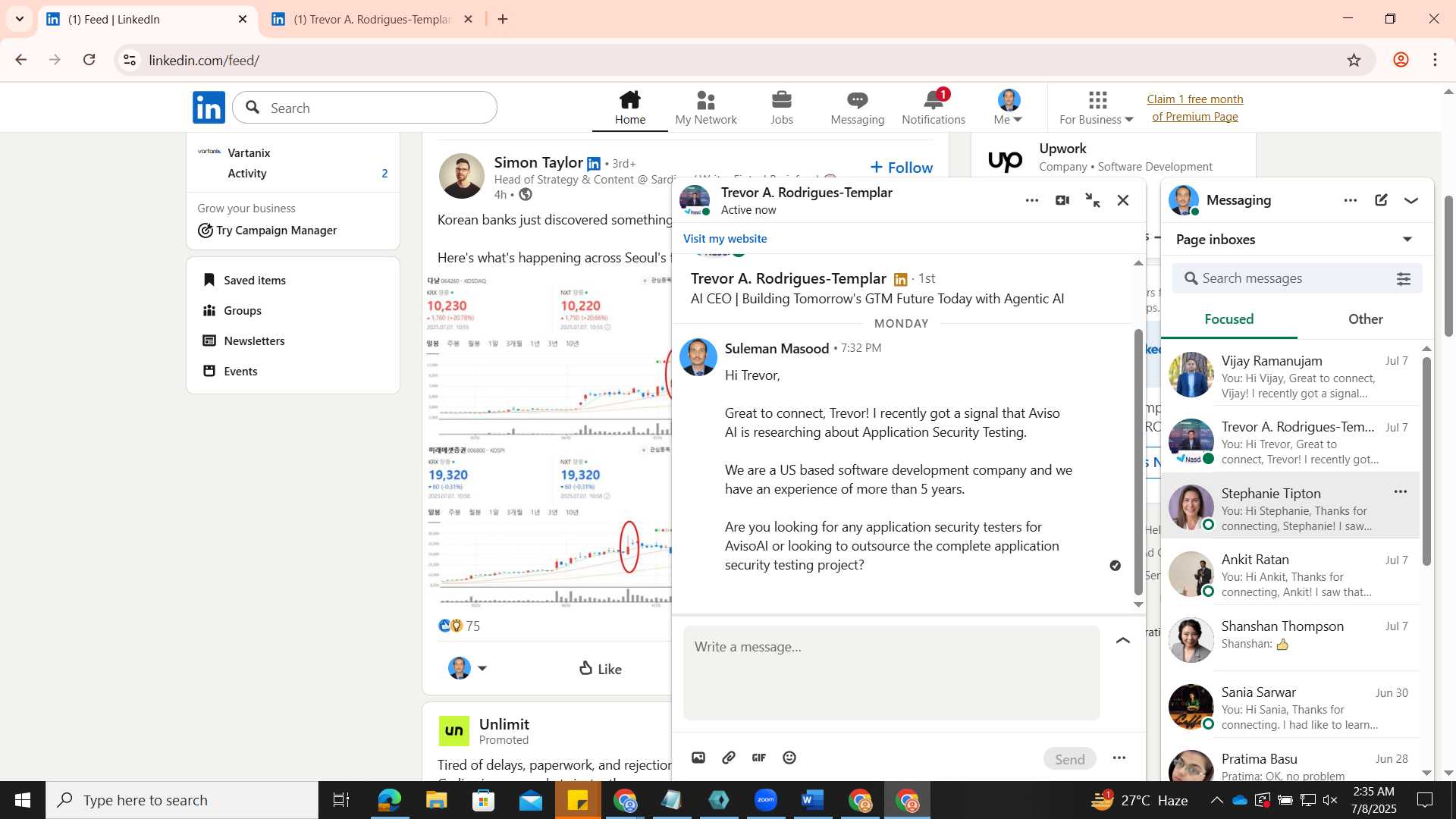Image resolution: width=1456 pixels, height=819 pixels.
Task: Expand the For Business dropdown
Action: (x=1097, y=108)
